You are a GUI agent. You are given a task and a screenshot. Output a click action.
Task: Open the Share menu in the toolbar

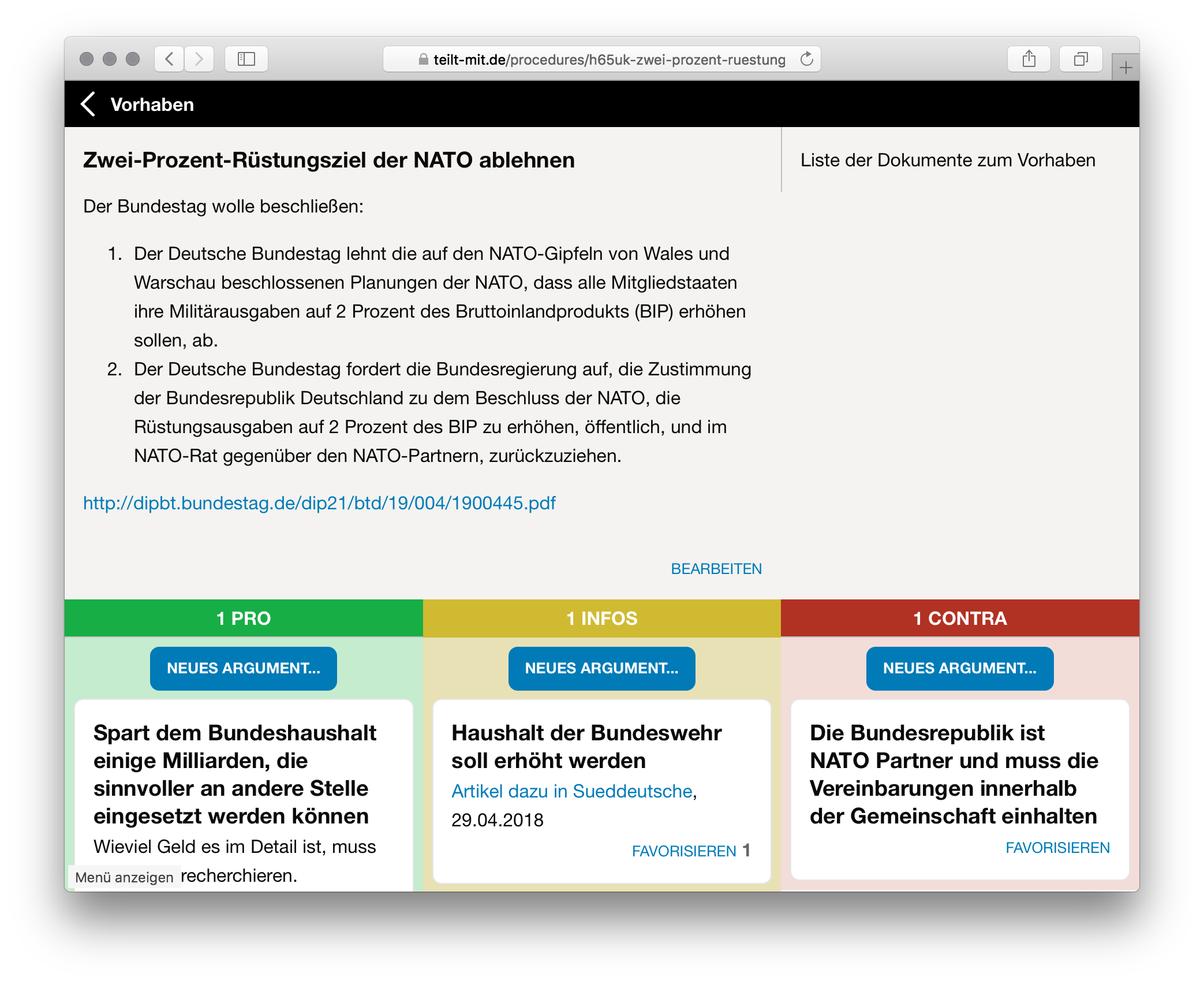pyautogui.click(x=1029, y=59)
